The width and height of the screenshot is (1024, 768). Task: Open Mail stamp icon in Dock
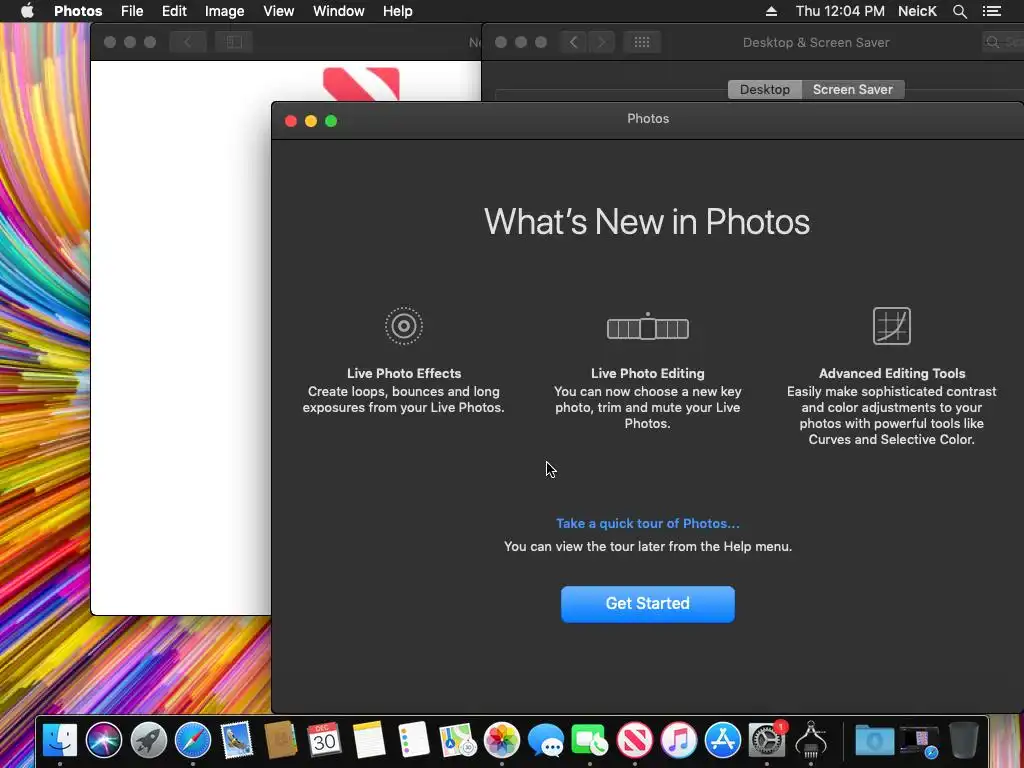tap(236, 740)
